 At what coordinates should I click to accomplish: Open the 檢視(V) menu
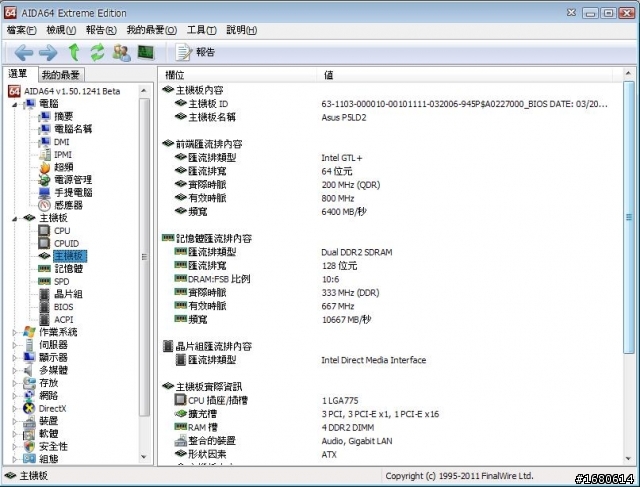pyautogui.click(x=61, y=30)
